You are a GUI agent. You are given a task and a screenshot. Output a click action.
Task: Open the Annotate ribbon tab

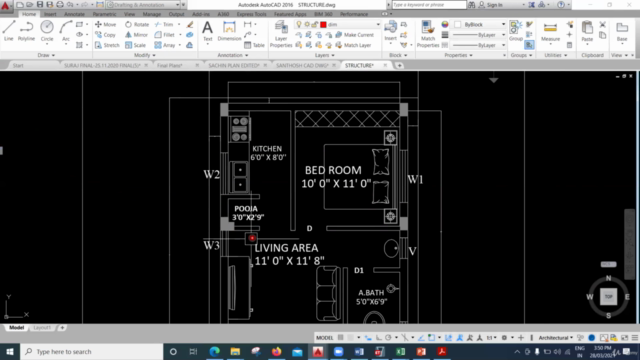click(x=74, y=14)
